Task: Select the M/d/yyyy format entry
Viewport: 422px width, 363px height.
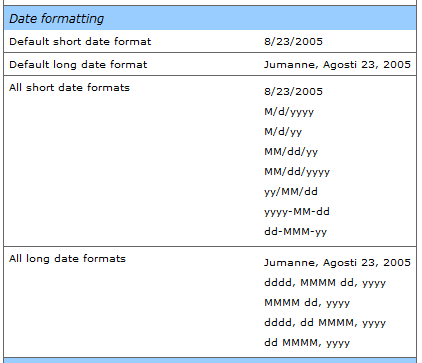Action: pyautogui.click(x=289, y=112)
